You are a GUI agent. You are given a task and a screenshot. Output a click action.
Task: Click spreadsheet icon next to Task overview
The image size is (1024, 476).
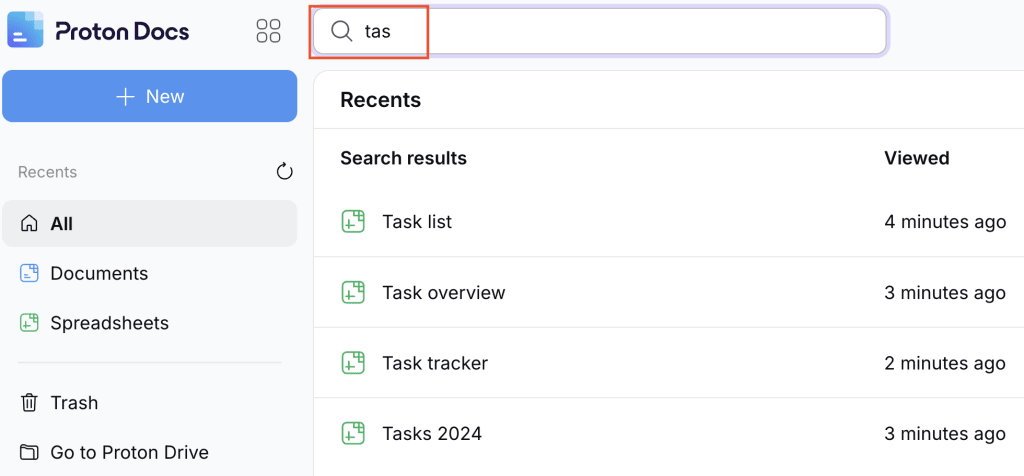point(353,292)
